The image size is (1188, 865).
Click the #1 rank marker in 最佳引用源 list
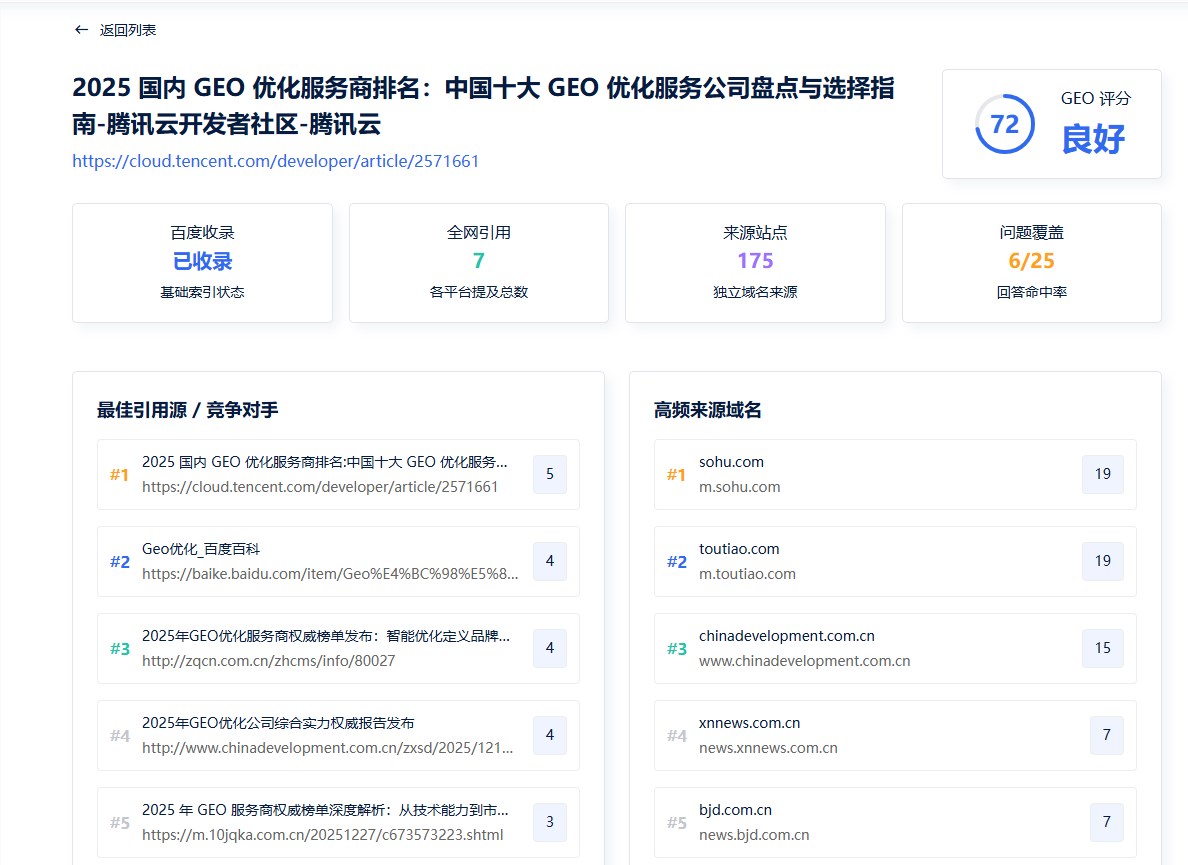[119, 474]
